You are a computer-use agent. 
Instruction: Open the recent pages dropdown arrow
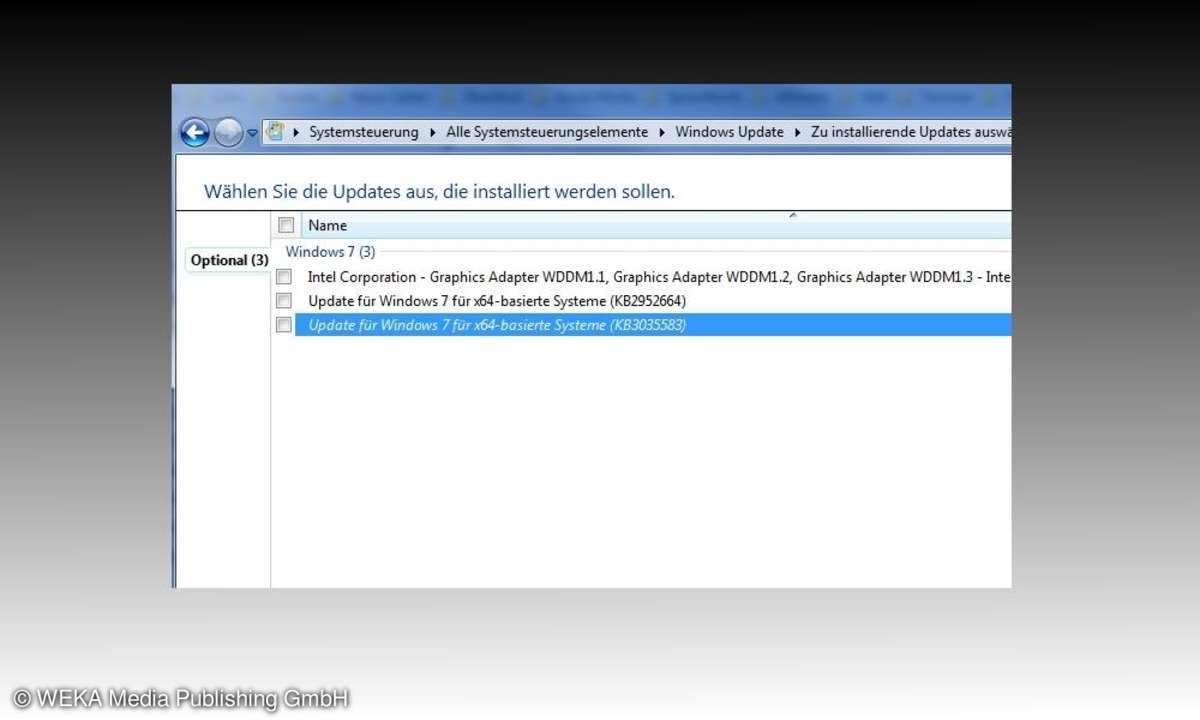tap(252, 133)
